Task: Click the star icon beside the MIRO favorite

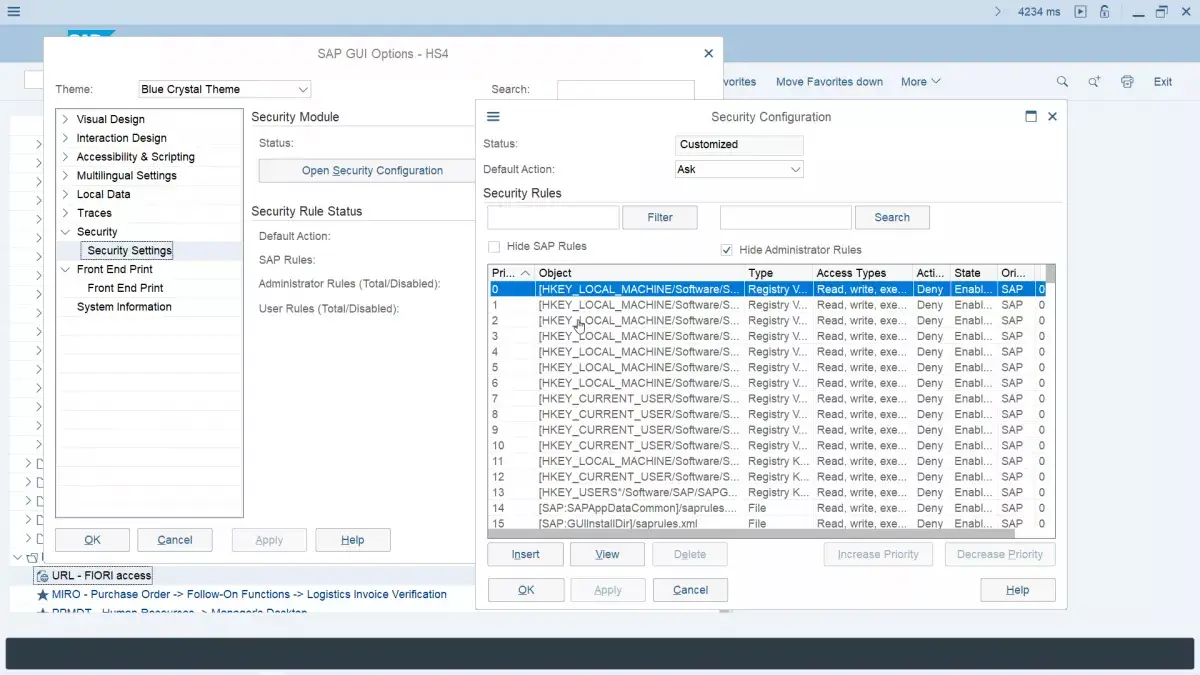Action: click(x=43, y=594)
